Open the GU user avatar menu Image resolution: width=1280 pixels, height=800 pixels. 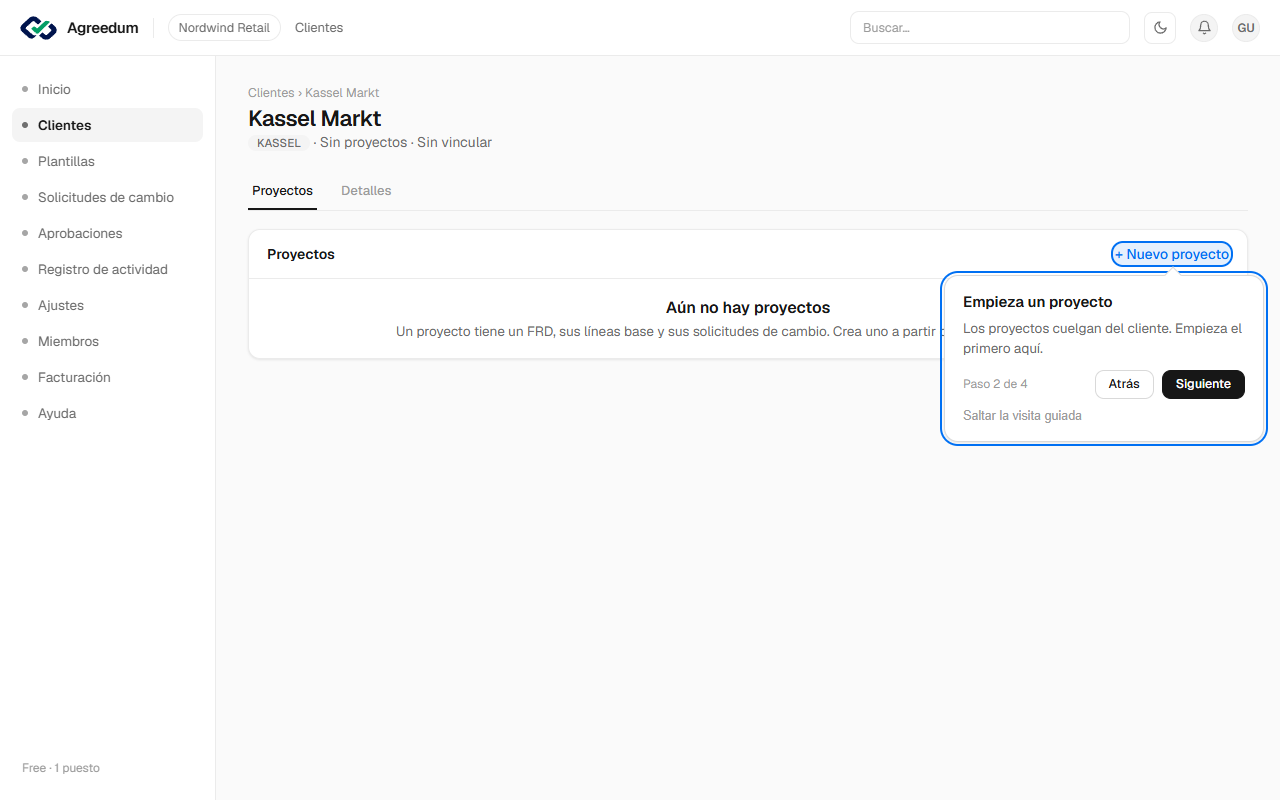point(1246,28)
